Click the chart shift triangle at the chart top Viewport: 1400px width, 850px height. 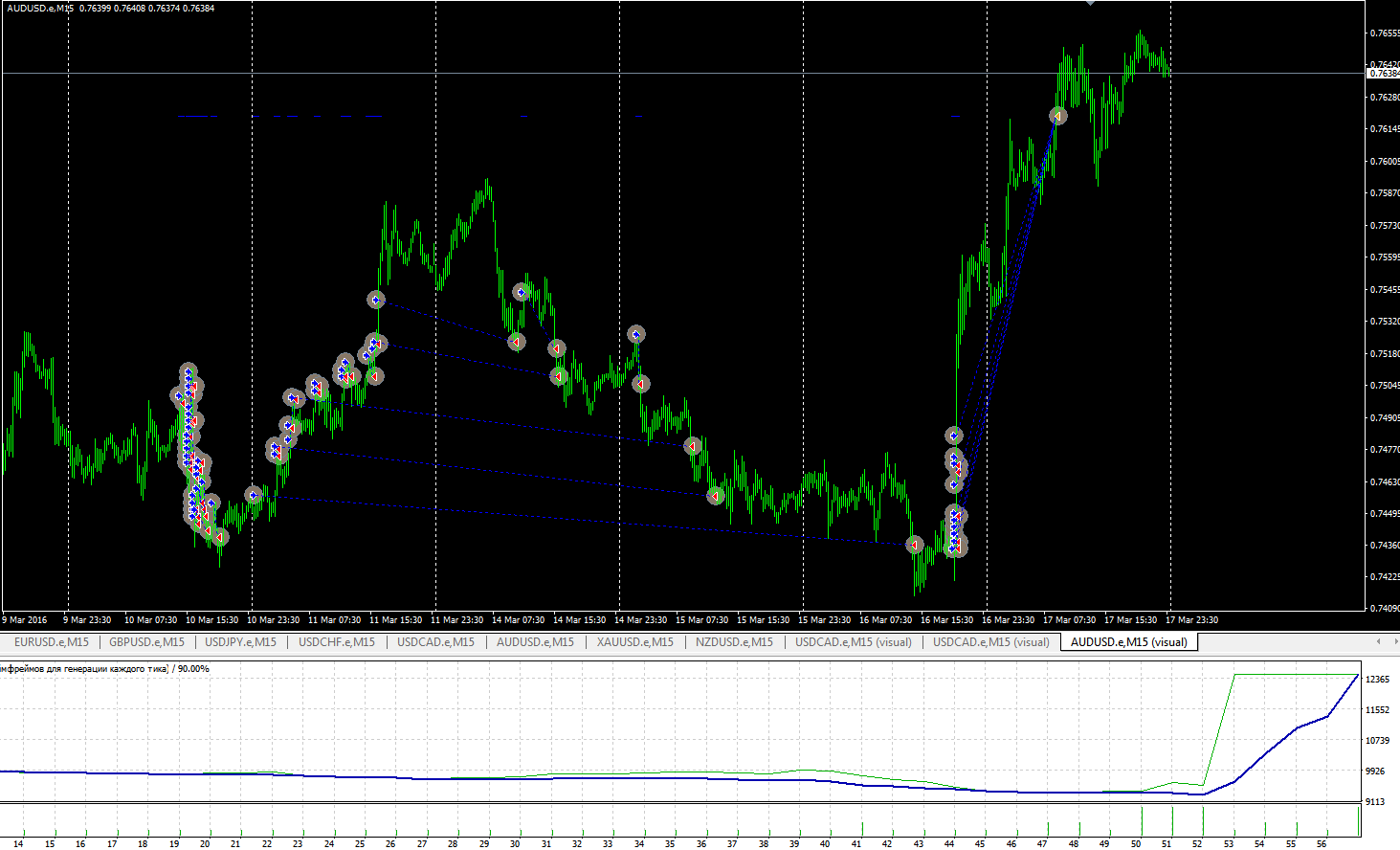click(1090, 3)
